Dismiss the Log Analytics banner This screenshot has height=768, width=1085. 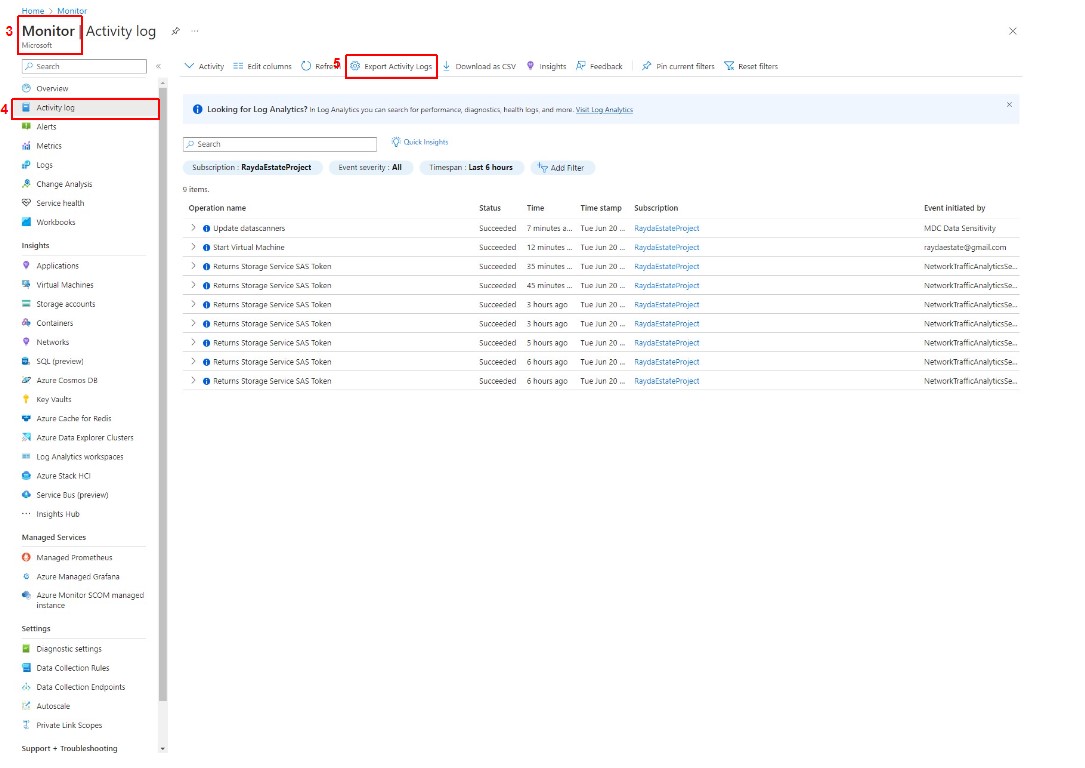pos(1009,104)
